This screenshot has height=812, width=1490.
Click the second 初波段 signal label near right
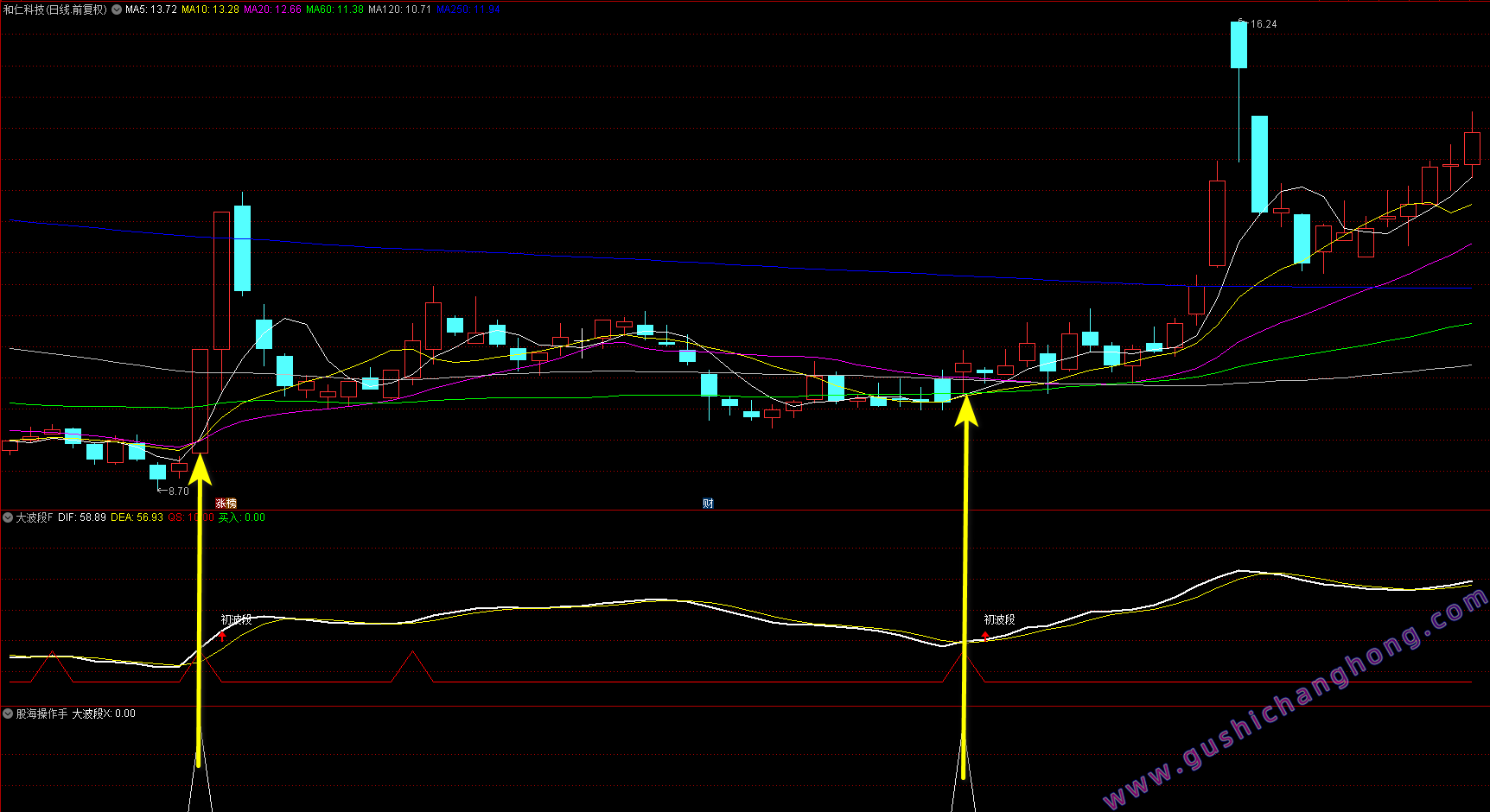click(999, 619)
